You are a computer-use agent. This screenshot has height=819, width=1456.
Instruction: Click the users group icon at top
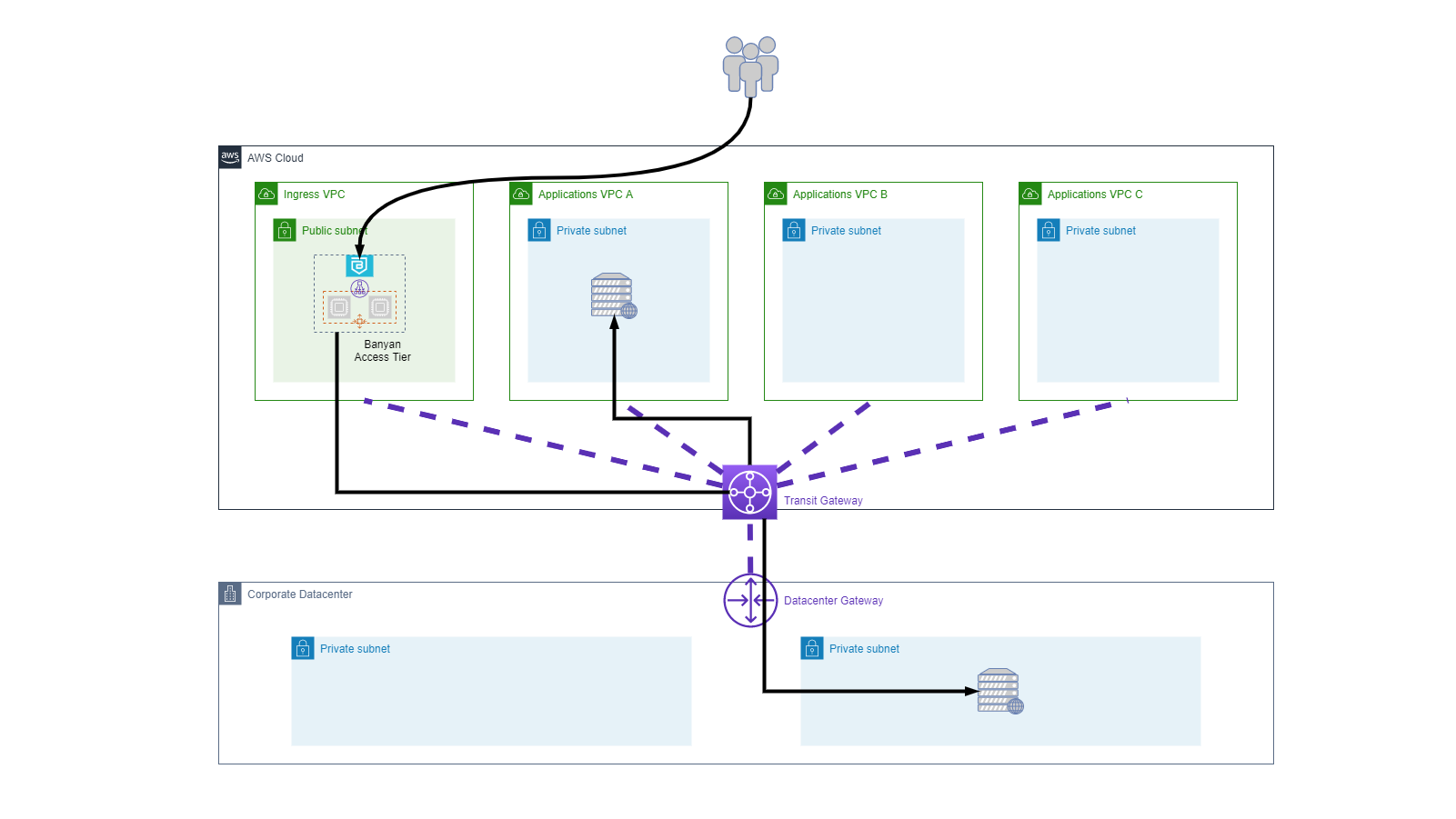[x=750, y=65]
